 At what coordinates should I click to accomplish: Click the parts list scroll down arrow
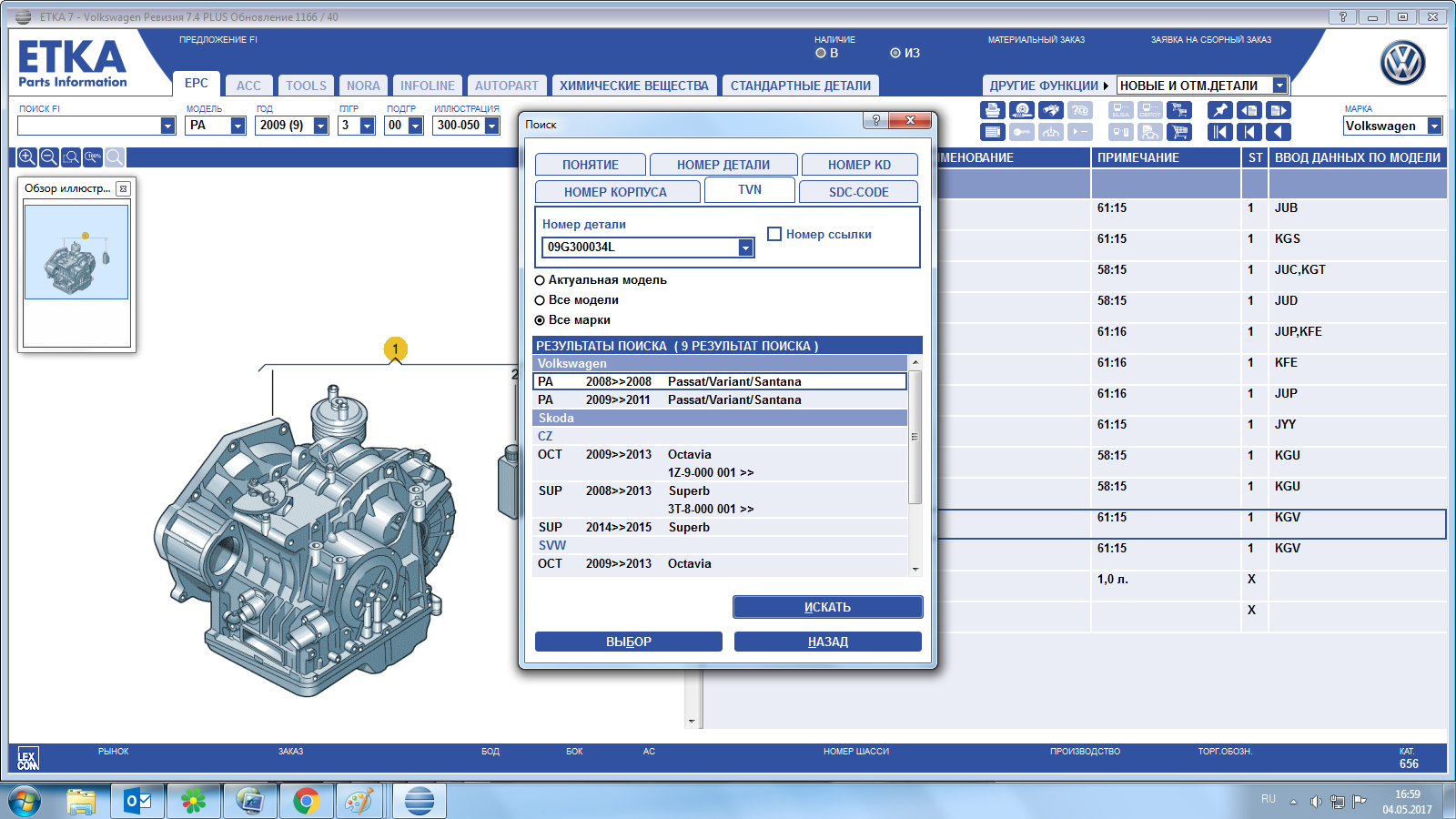[692, 722]
